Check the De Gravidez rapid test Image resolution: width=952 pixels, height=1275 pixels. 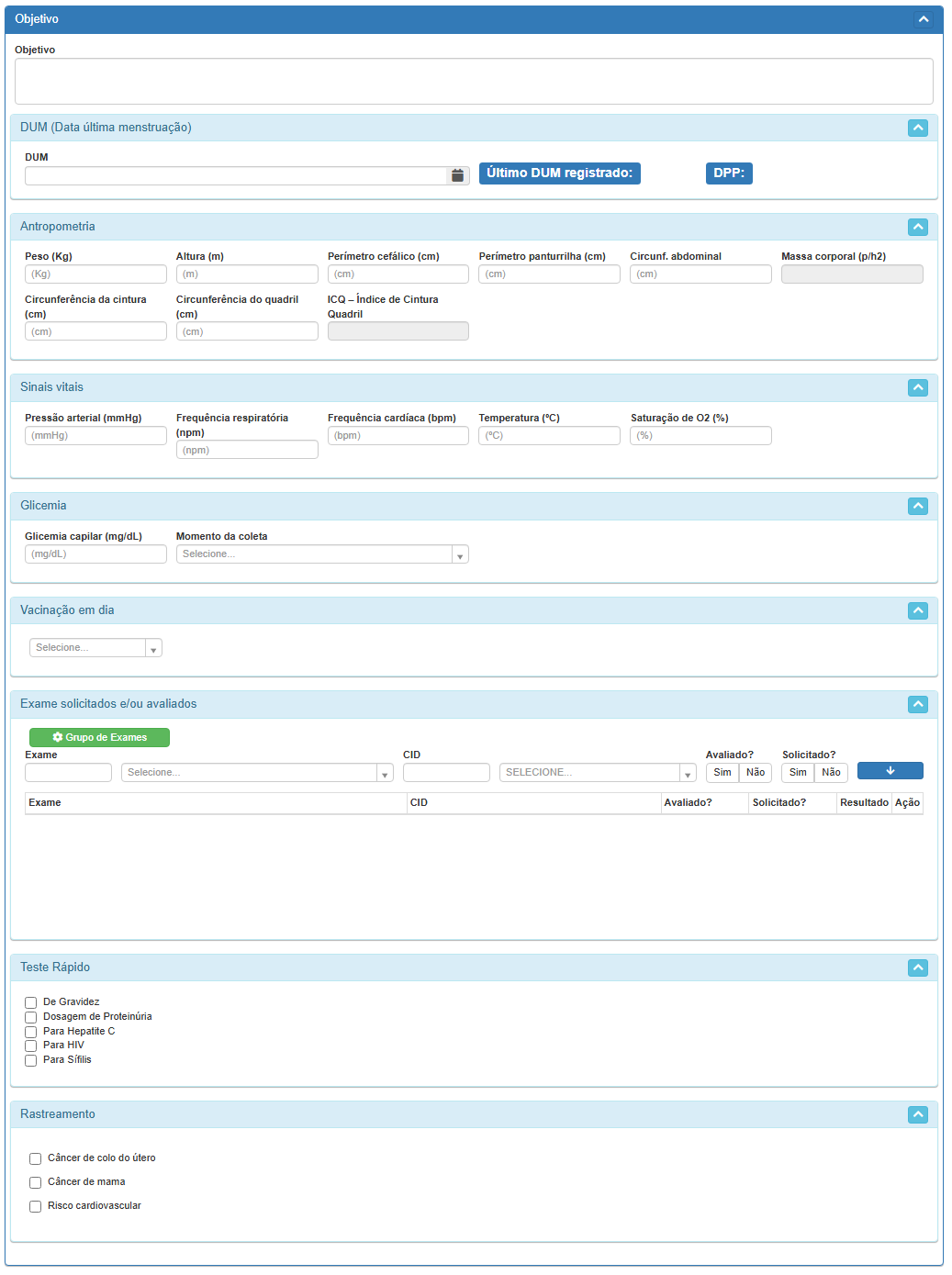[31, 1002]
